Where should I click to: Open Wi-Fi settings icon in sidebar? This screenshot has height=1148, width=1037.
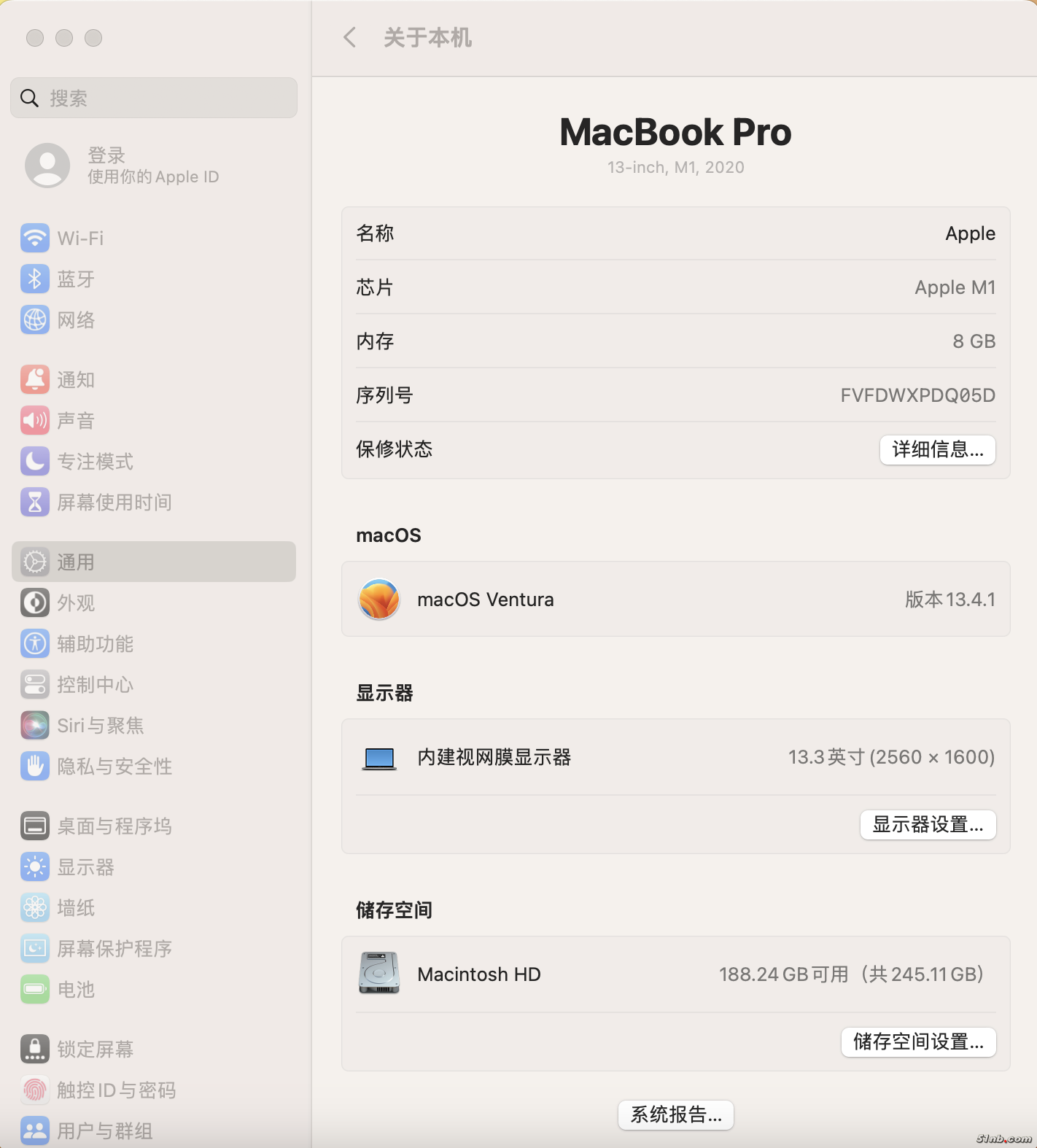(x=35, y=238)
